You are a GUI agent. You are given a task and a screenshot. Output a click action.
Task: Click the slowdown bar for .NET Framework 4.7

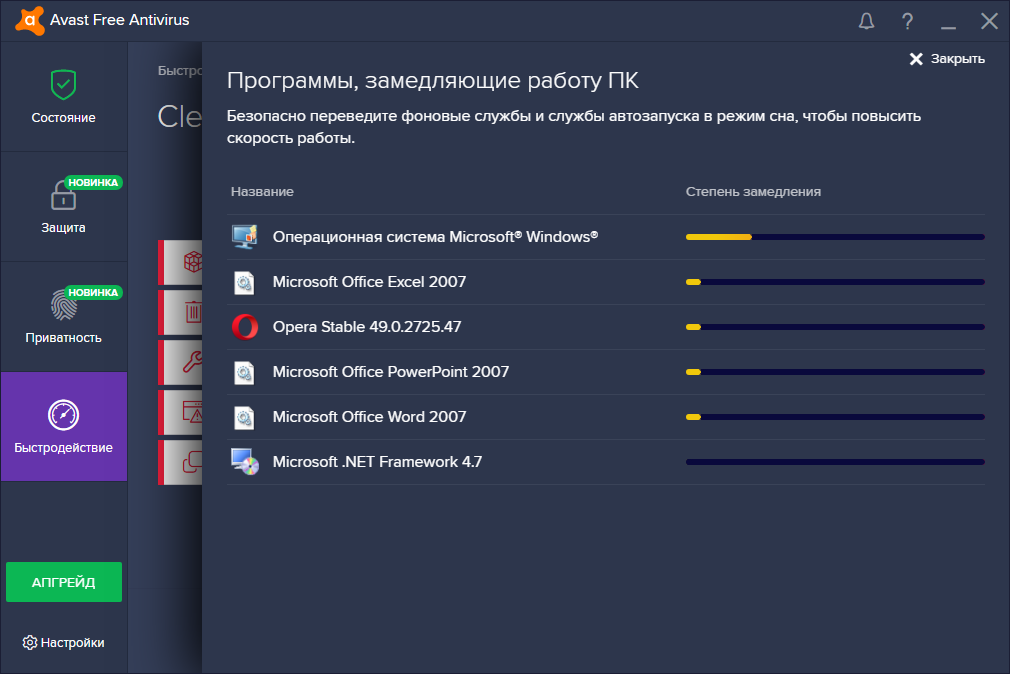pyautogui.click(x=835, y=462)
